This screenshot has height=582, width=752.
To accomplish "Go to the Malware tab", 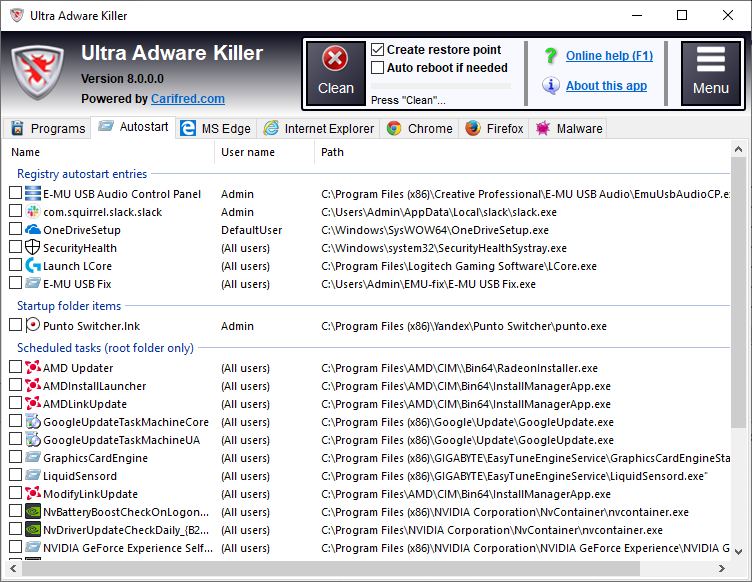I will [569, 128].
